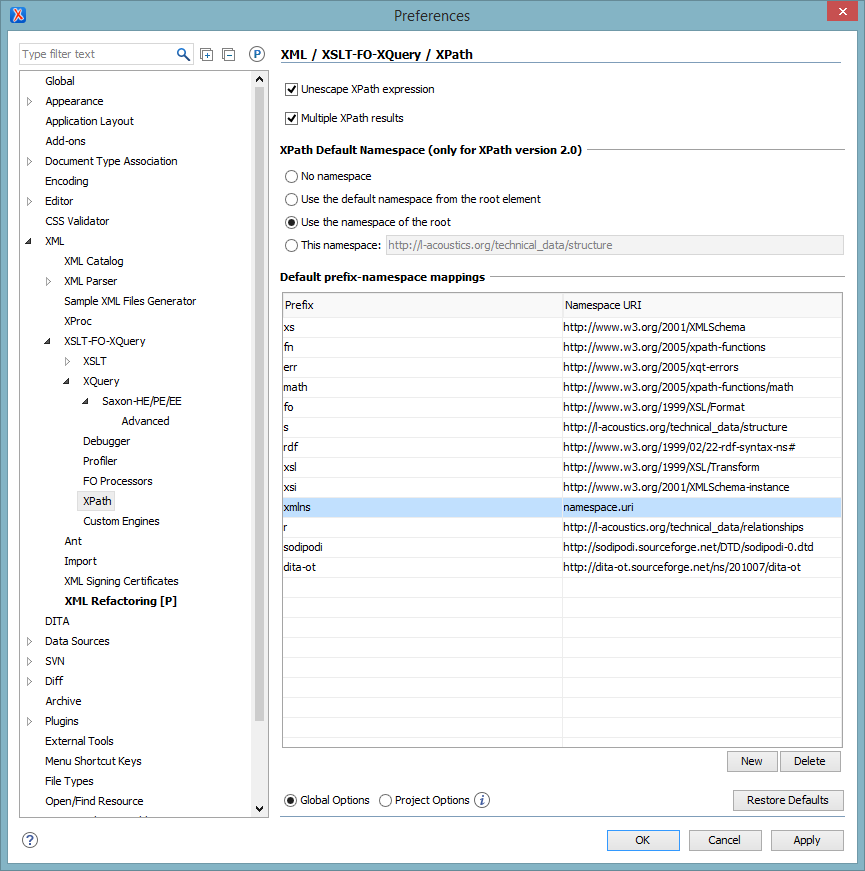Choose Global Options radio button
The image size is (865, 871).
(290, 800)
